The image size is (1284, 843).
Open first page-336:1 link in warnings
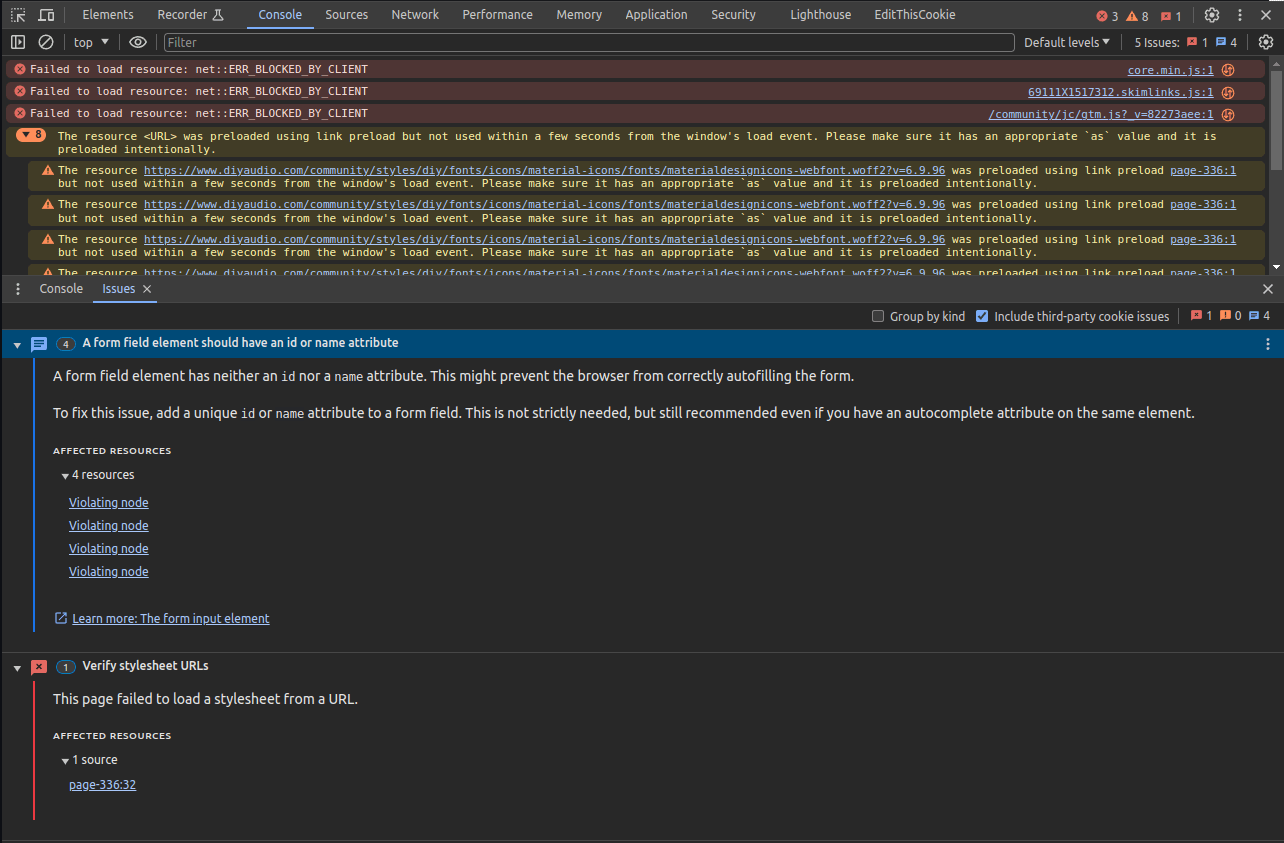(x=1203, y=170)
